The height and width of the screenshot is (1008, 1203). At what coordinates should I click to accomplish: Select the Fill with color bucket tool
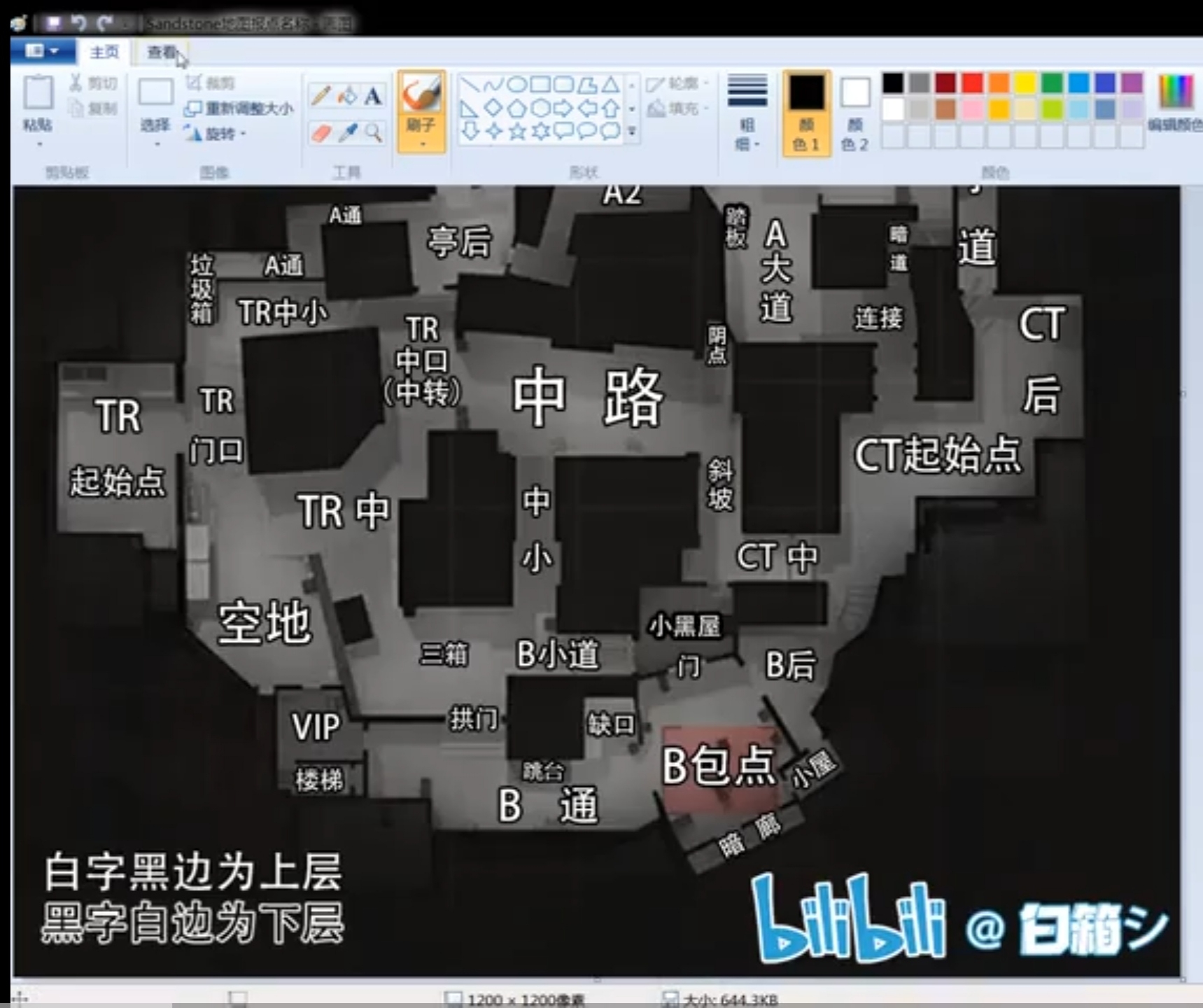coord(347,96)
